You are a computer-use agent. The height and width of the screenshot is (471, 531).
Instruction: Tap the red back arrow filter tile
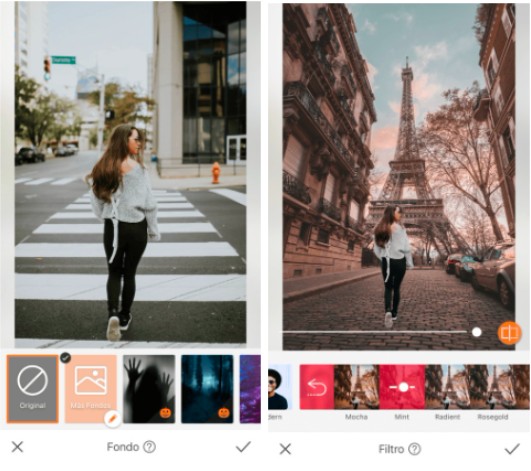(317, 387)
